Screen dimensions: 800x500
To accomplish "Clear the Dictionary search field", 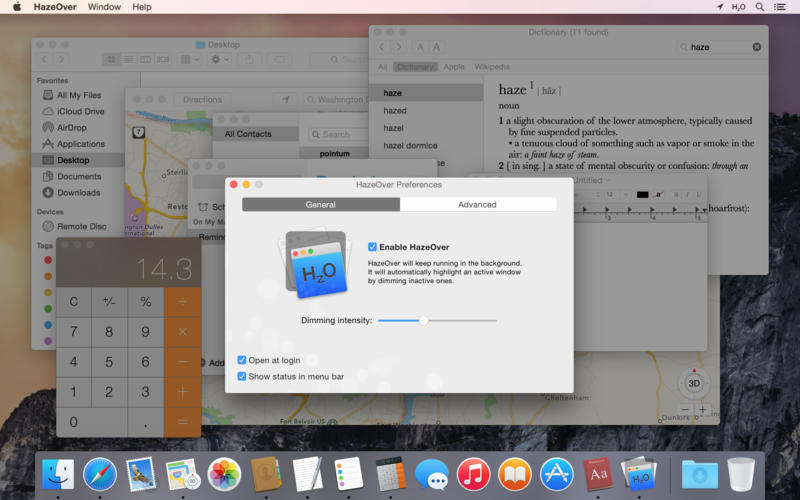I will pos(756,47).
